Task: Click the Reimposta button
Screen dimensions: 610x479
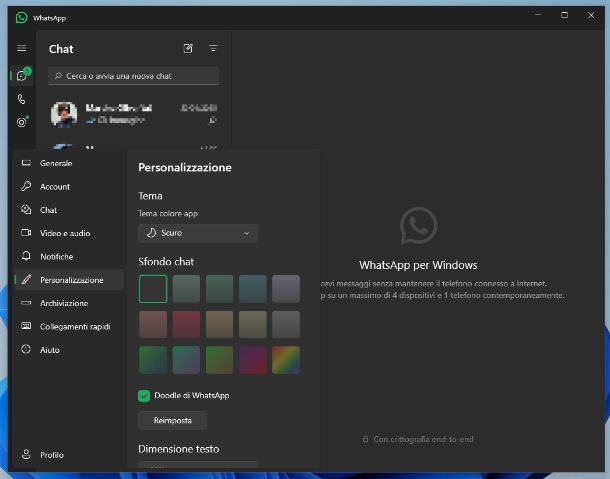Action: [172, 420]
